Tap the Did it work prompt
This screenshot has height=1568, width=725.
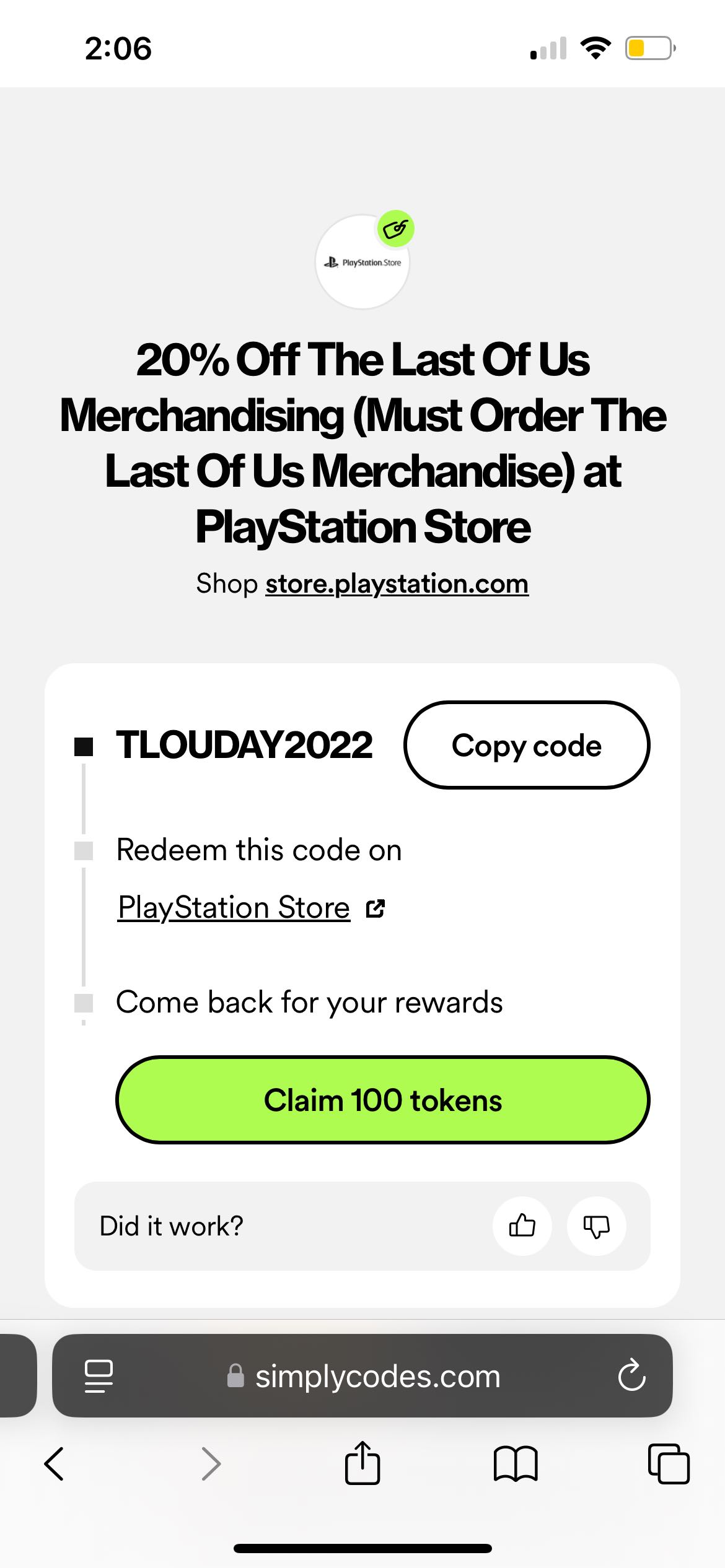171,1226
